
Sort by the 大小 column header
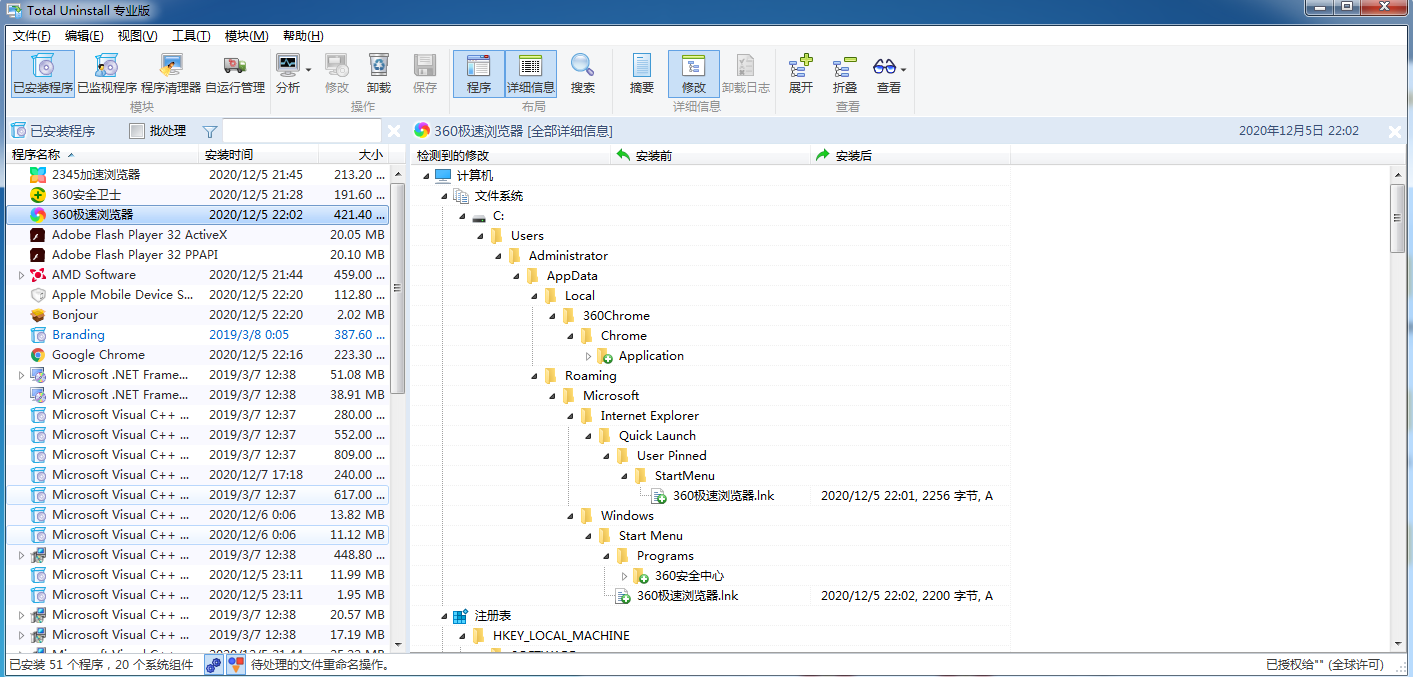(354, 155)
